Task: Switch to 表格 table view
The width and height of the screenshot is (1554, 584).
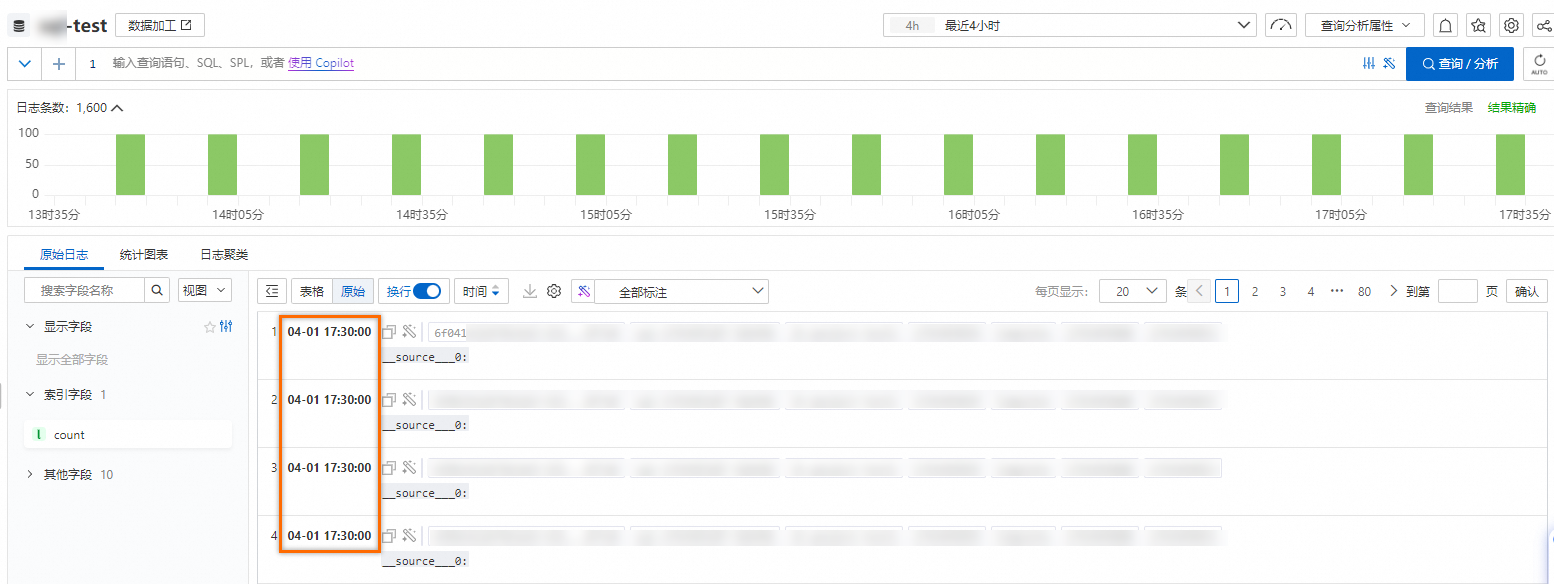Action: coord(312,291)
